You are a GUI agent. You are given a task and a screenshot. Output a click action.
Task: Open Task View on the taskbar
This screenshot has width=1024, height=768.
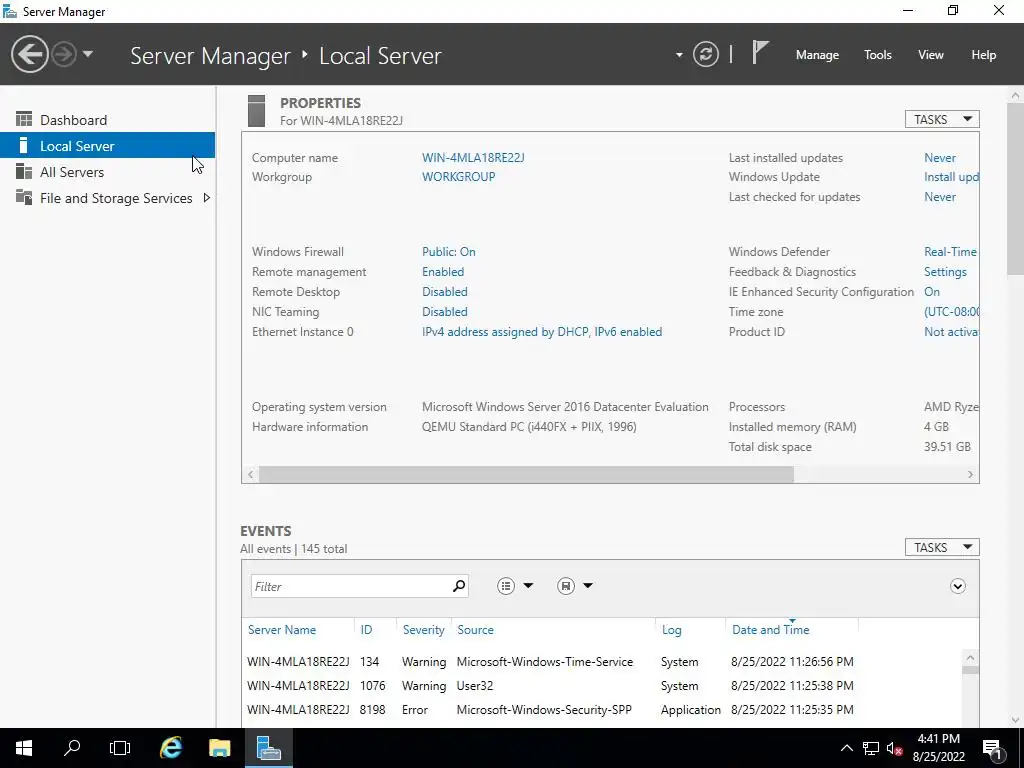click(120, 748)
